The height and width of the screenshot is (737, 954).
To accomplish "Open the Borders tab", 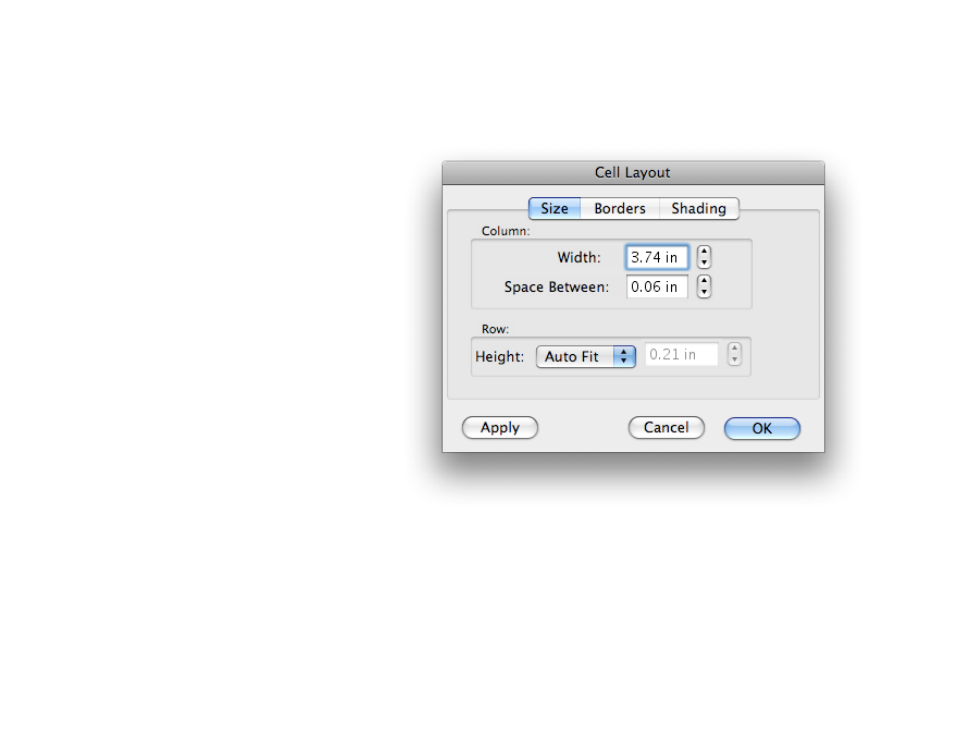I will click(619, 208).
